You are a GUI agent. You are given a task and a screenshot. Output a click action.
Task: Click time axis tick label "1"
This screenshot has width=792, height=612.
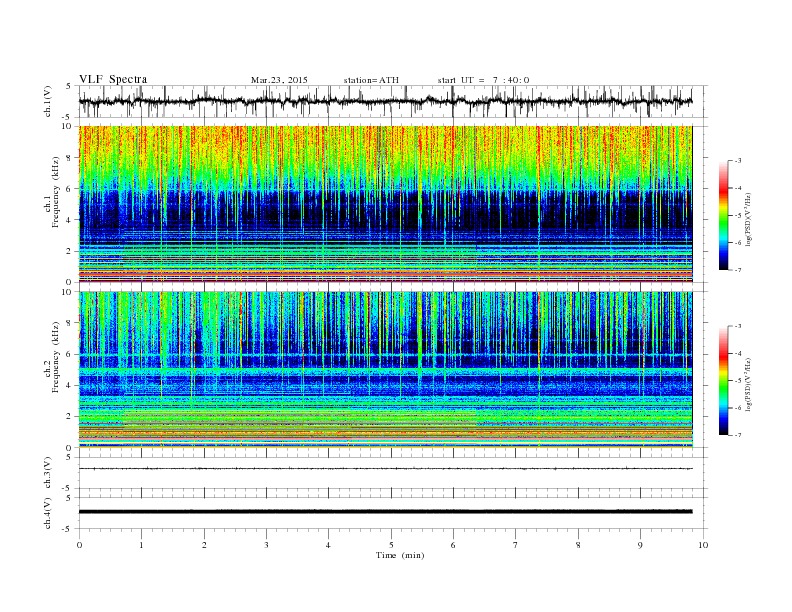(x=141, y=545)
